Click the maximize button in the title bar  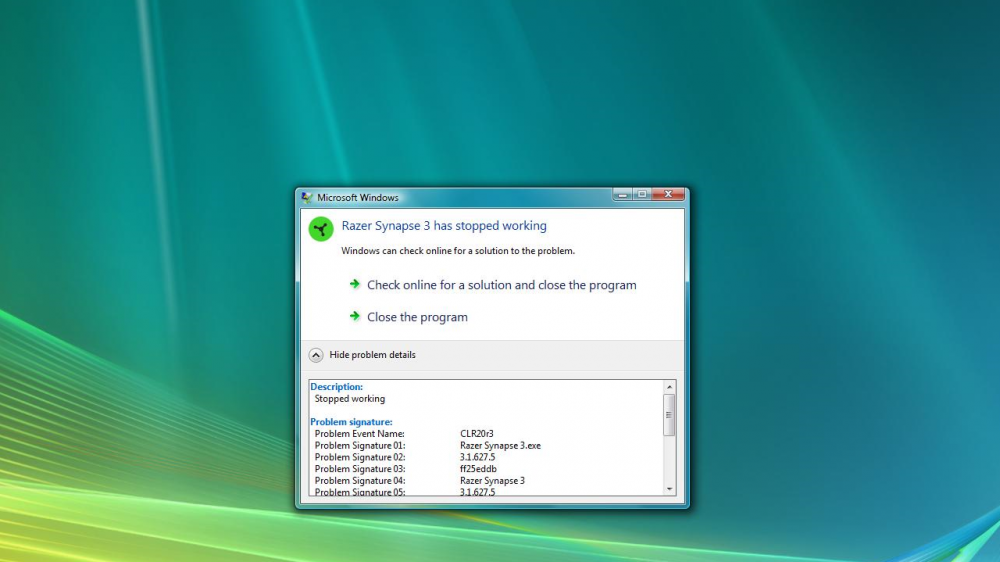point(641,194)
